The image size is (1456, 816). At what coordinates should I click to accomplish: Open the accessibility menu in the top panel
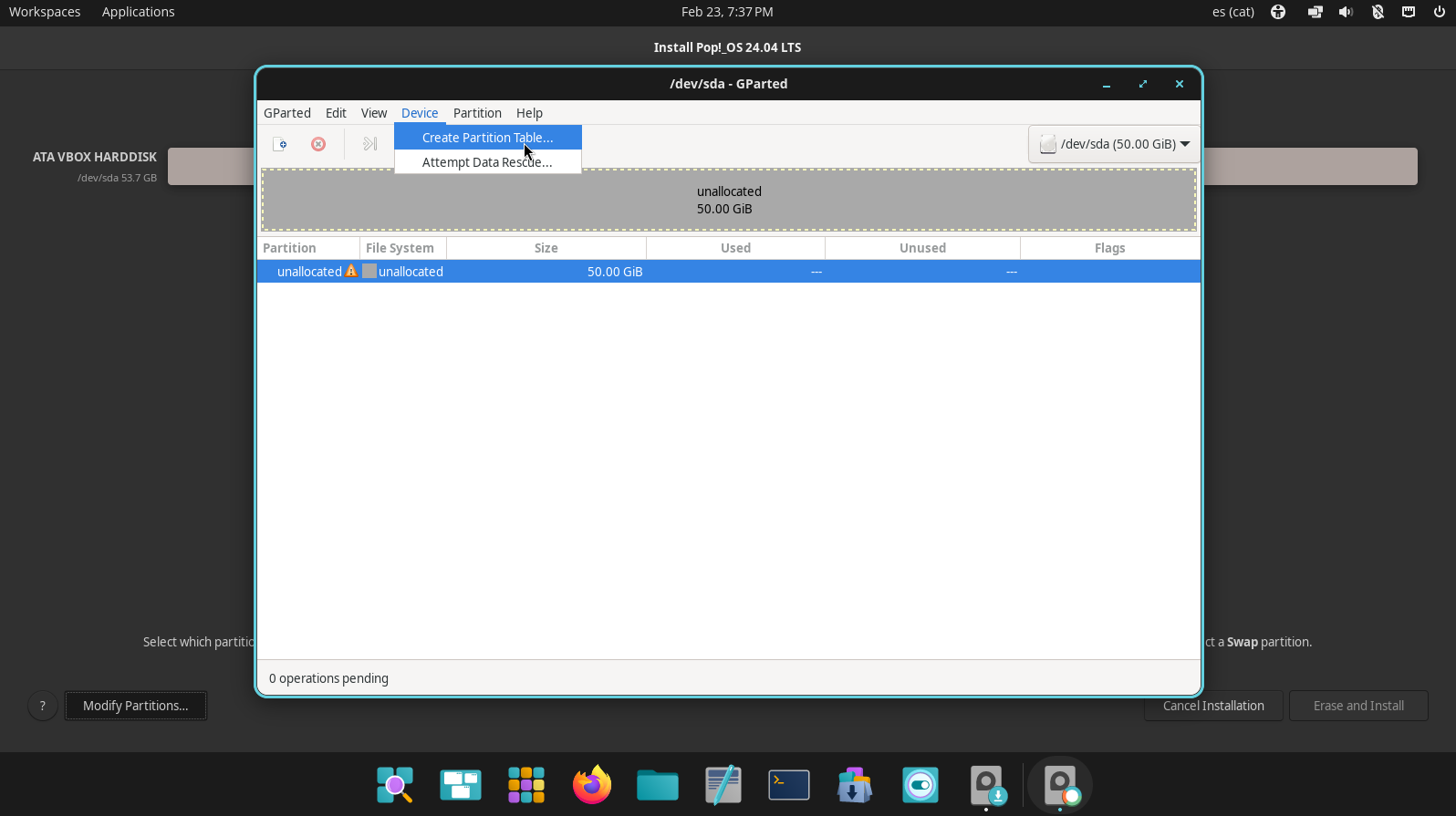1278,12
